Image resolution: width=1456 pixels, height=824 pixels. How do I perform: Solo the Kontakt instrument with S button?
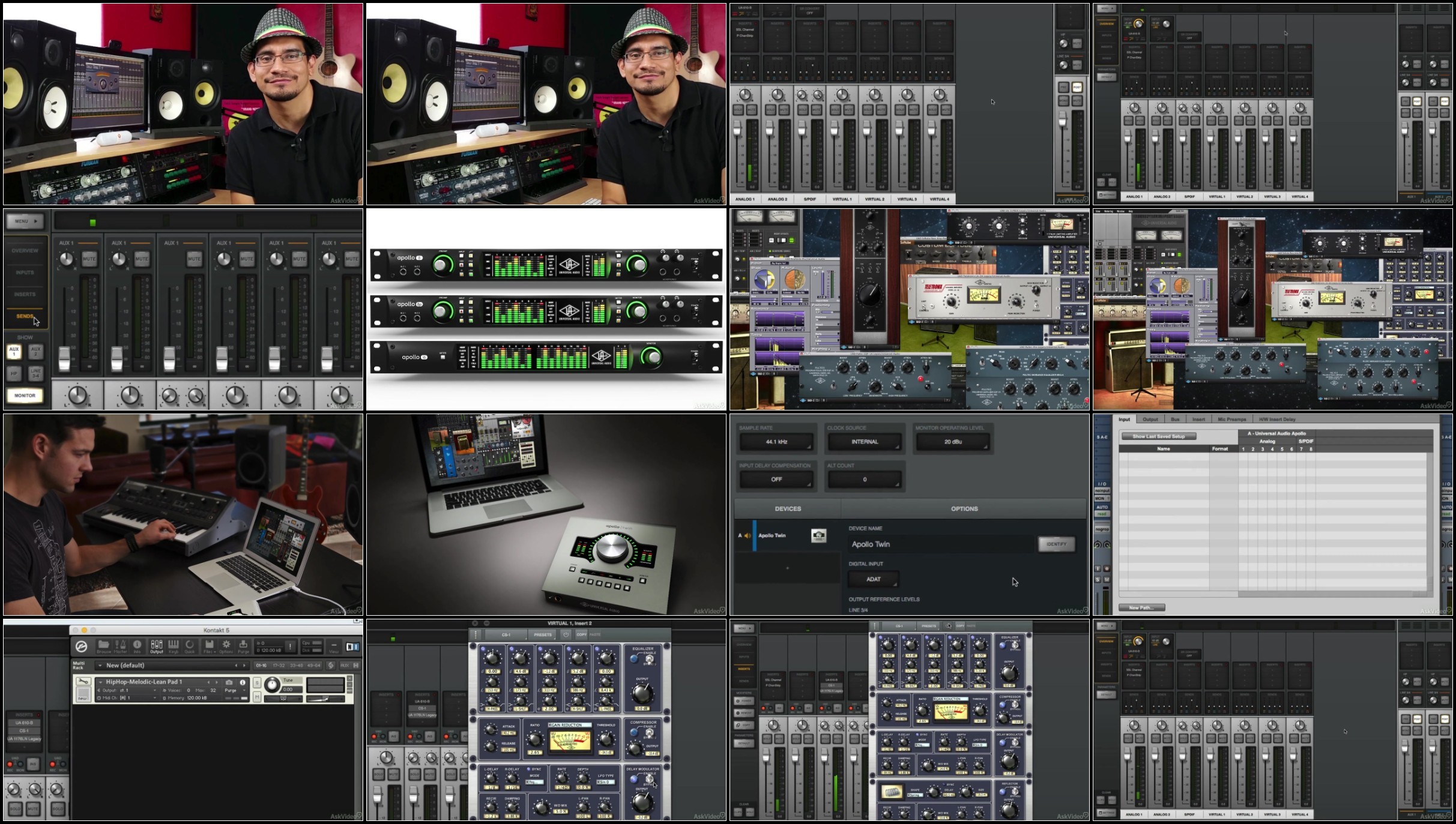(257, 682)
